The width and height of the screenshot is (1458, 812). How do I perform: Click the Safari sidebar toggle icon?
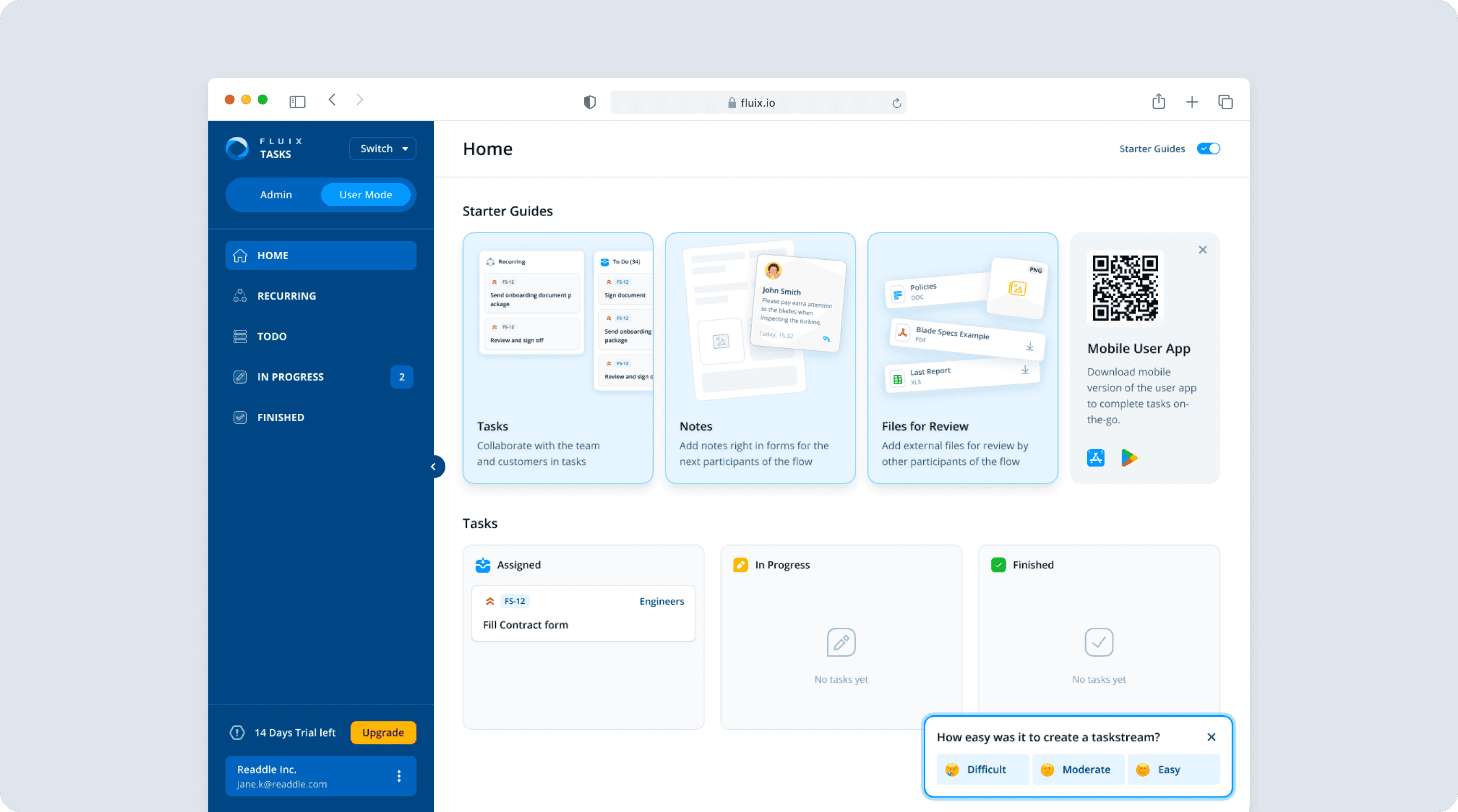[297, 102]
